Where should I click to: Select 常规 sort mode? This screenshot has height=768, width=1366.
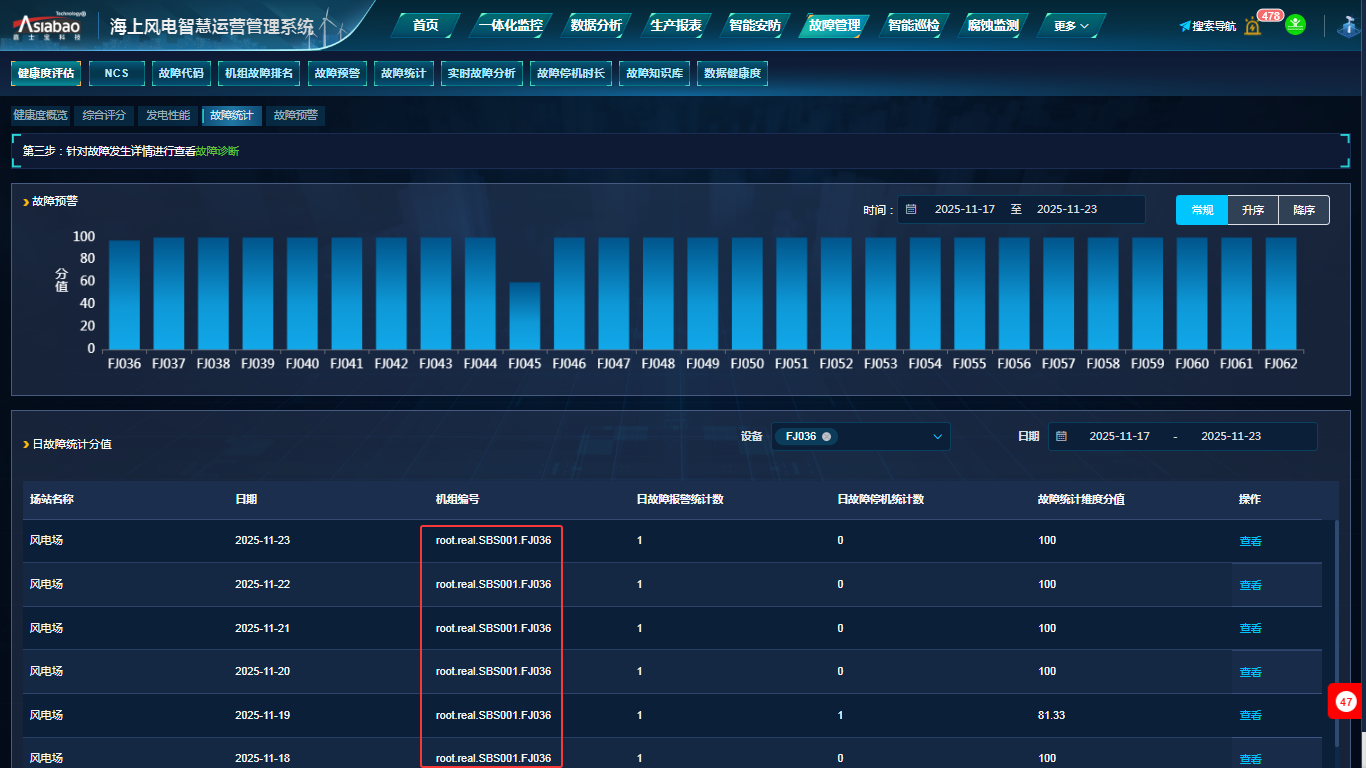(1202, 210)
